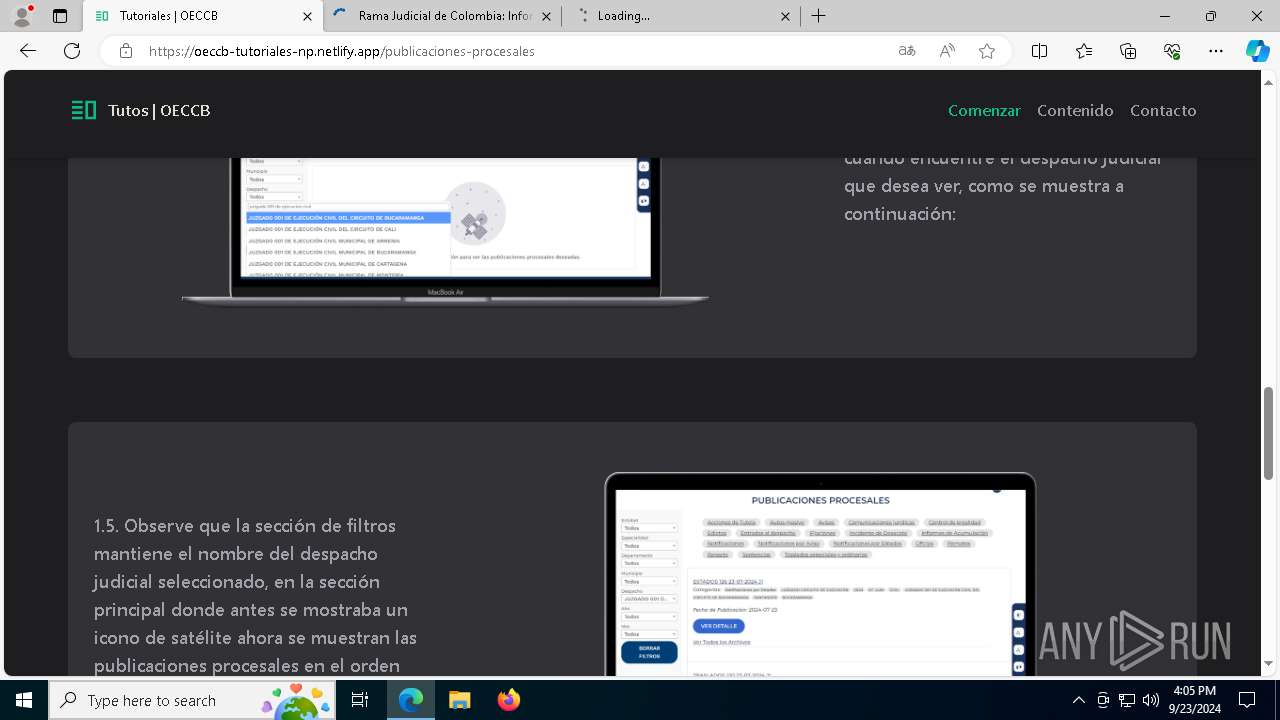
Task: Open Microsoft Edge from taskbar
Action: click(x=411, y=700)
